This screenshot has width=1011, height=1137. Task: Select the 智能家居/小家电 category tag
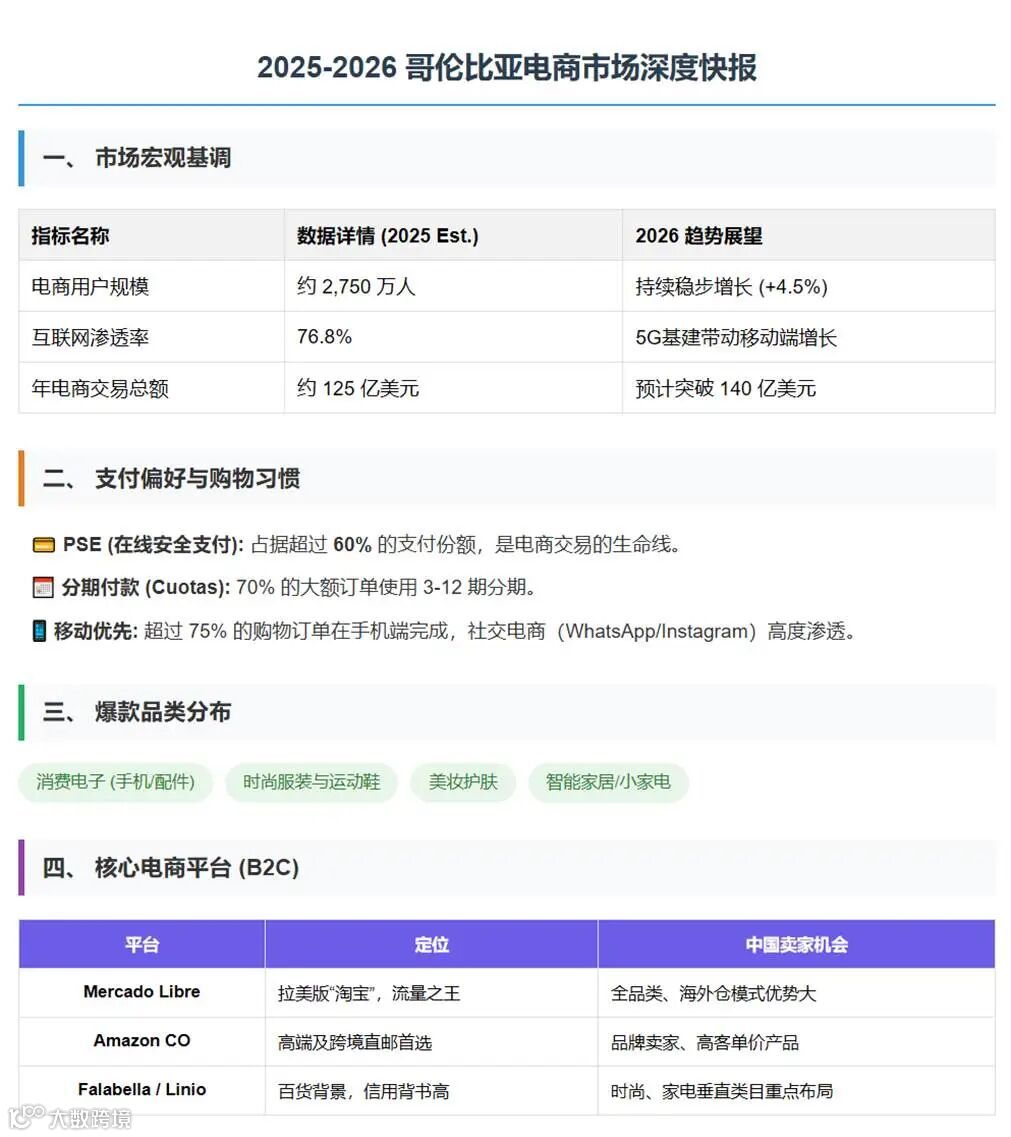608,782
